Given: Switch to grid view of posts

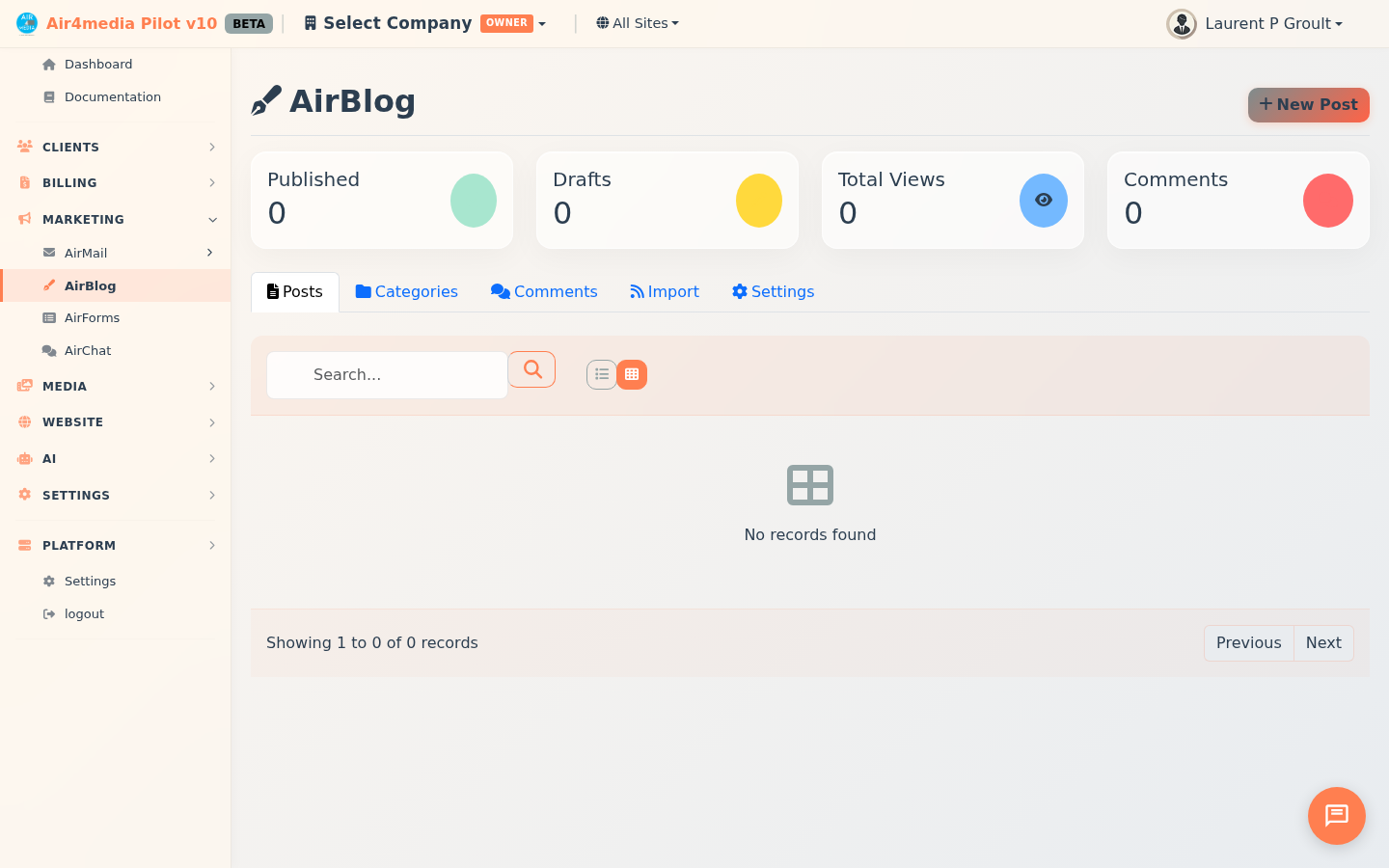Looking at the screenshot, I should [x=632, y=374].
